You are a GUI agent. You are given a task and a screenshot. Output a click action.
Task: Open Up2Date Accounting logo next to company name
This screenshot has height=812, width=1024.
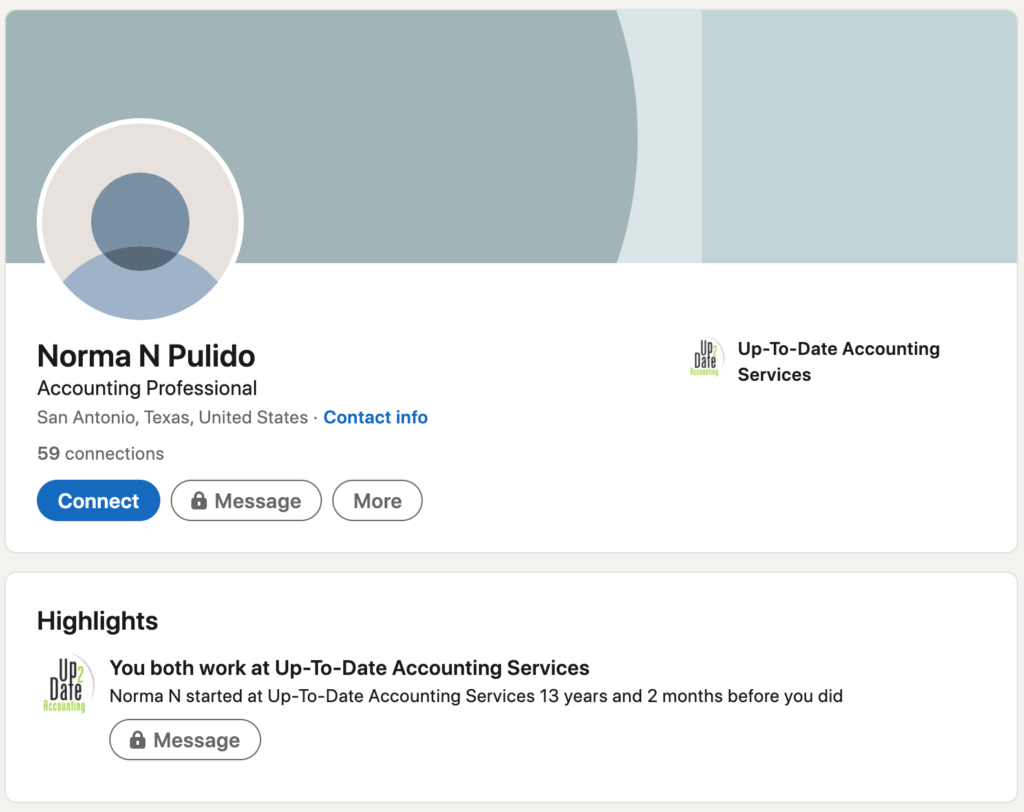click(706, 358)
